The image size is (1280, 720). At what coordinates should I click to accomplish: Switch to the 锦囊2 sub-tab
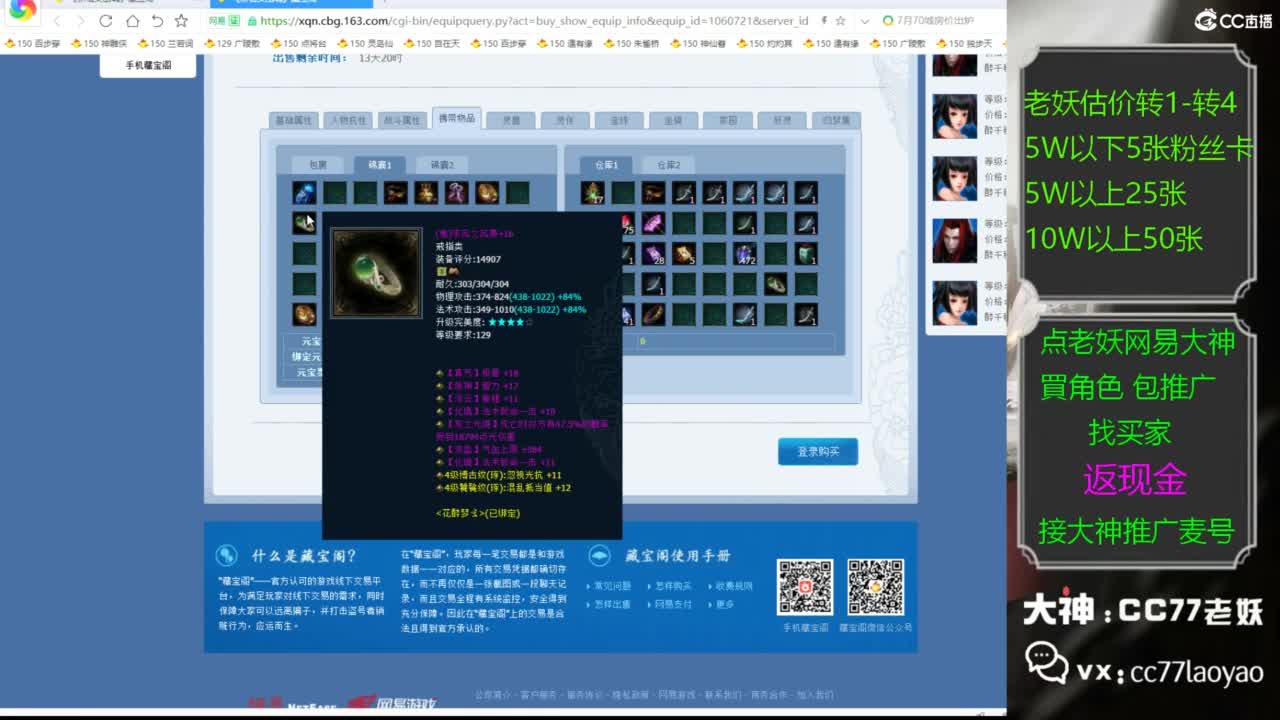[442, 164]
